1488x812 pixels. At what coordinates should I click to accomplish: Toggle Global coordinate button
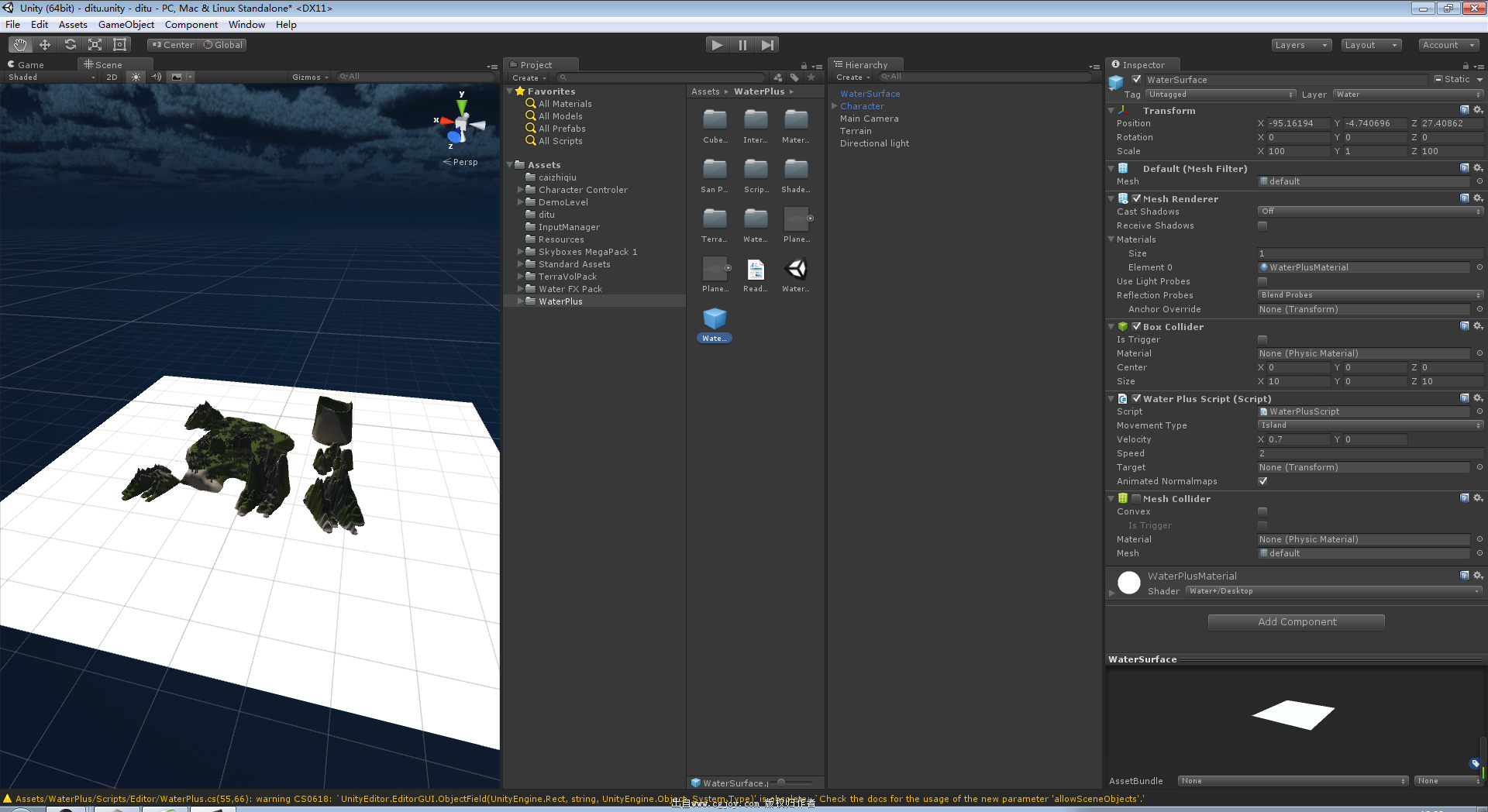point(222,45)
